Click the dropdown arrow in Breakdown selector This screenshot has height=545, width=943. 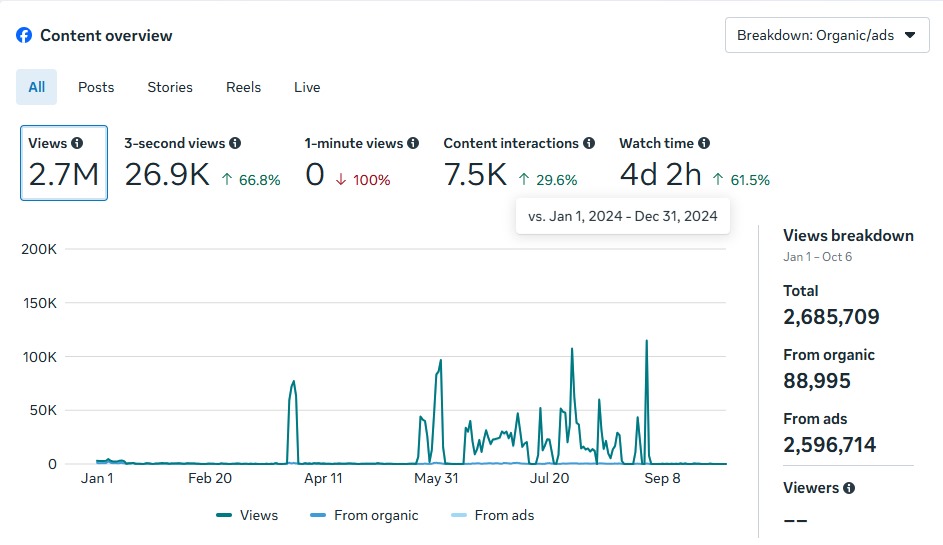[x=909, y=35]
